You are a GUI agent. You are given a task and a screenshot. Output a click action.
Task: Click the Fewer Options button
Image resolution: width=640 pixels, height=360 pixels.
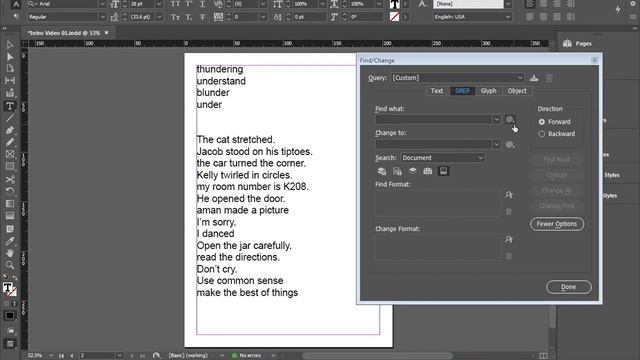[557, 224]
